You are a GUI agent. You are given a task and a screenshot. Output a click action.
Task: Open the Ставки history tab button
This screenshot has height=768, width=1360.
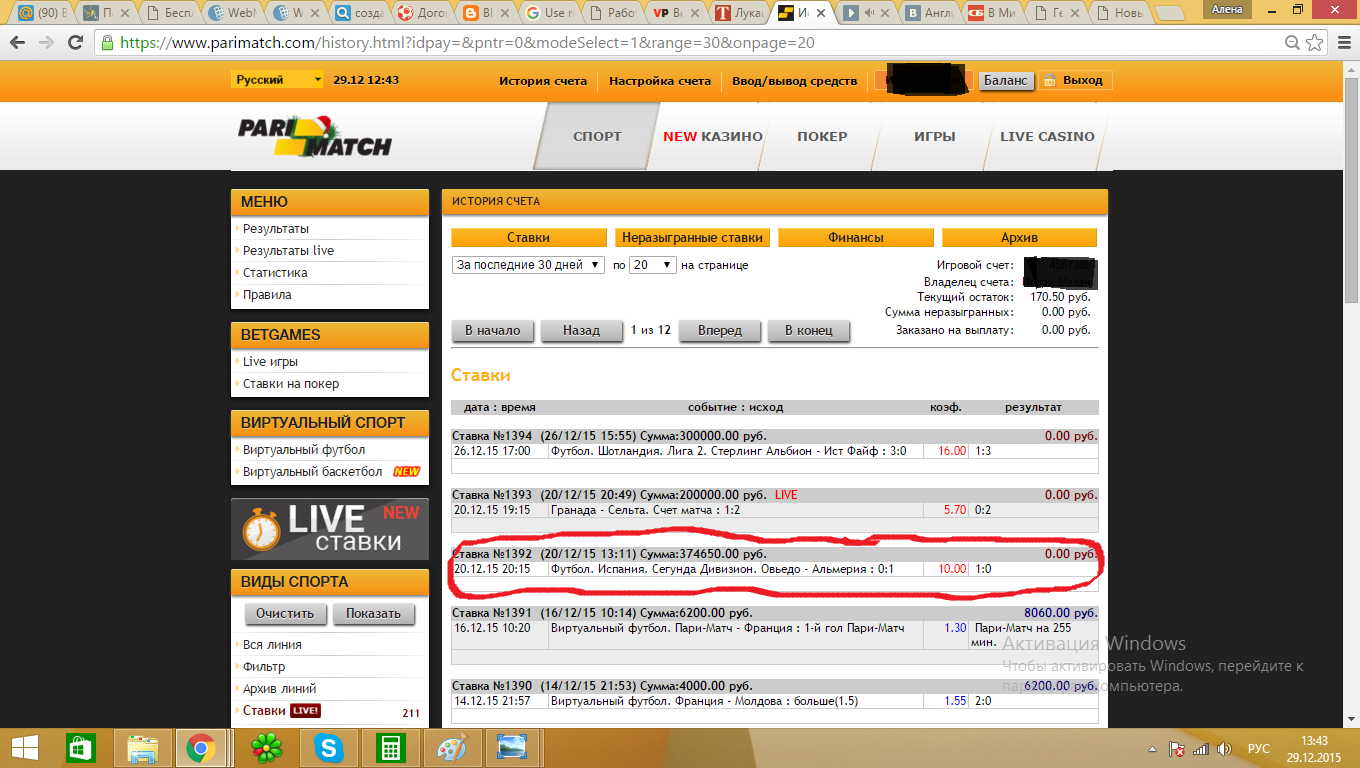point(529,238)
